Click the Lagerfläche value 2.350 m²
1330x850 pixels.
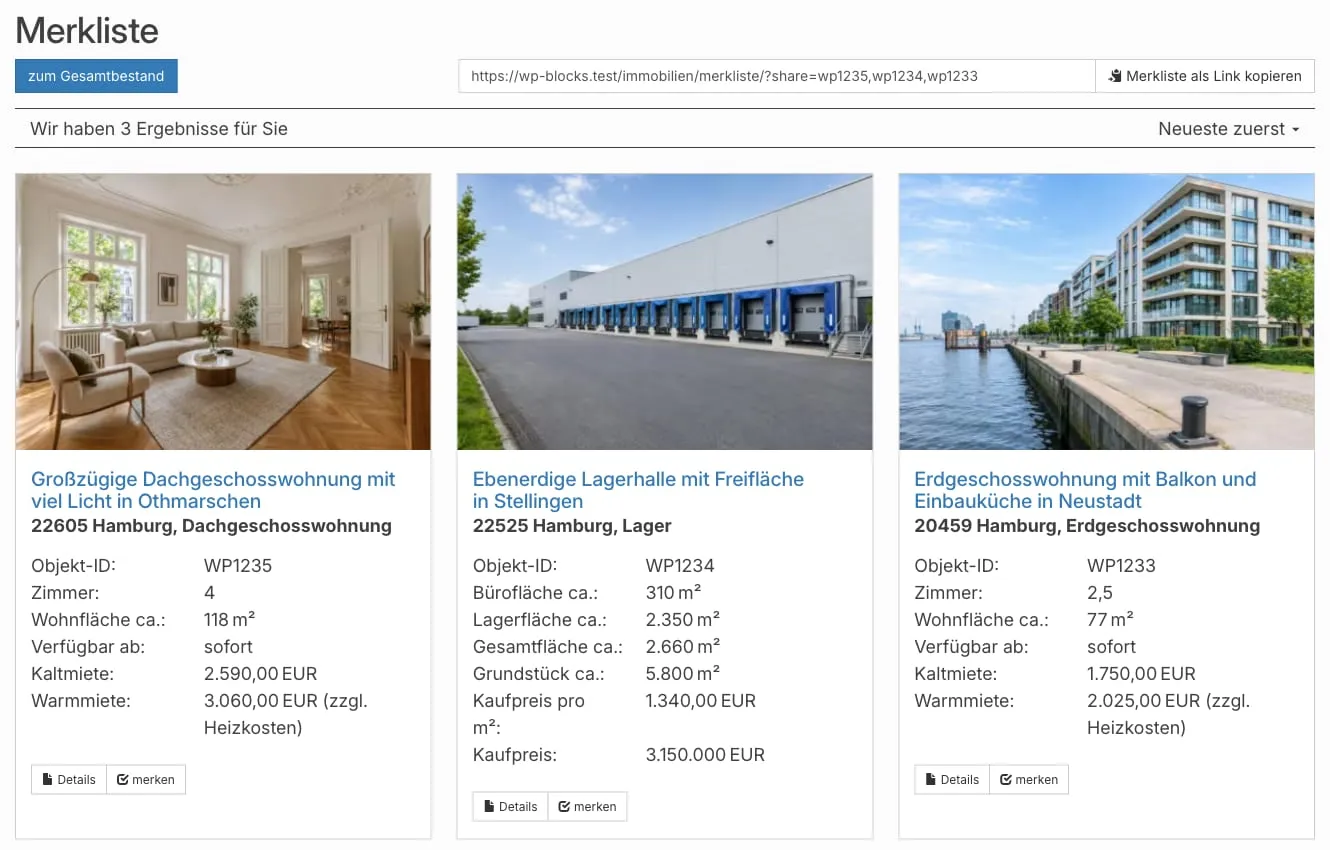tap(683, 620)
